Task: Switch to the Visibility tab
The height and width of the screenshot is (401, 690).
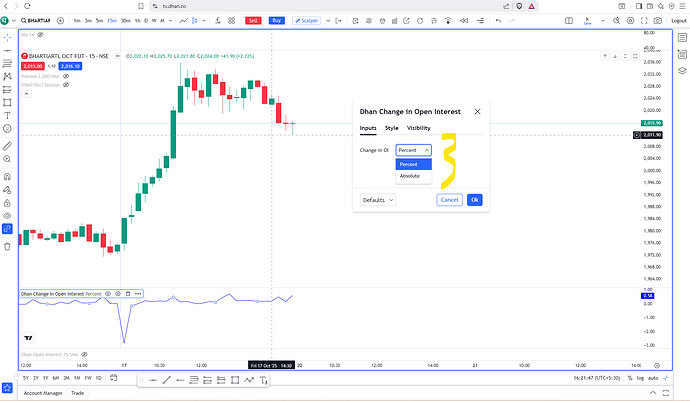Action: (418, 128)
